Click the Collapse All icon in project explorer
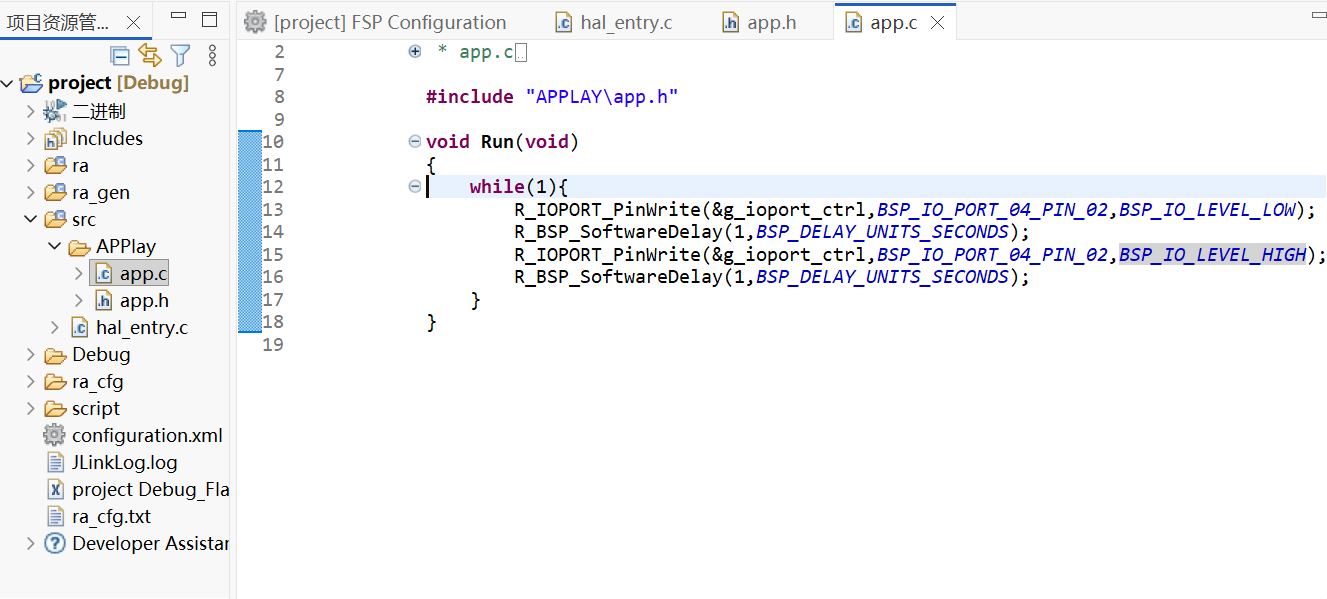The height and width of the screenshot is (599, 1327). [120, 55]
